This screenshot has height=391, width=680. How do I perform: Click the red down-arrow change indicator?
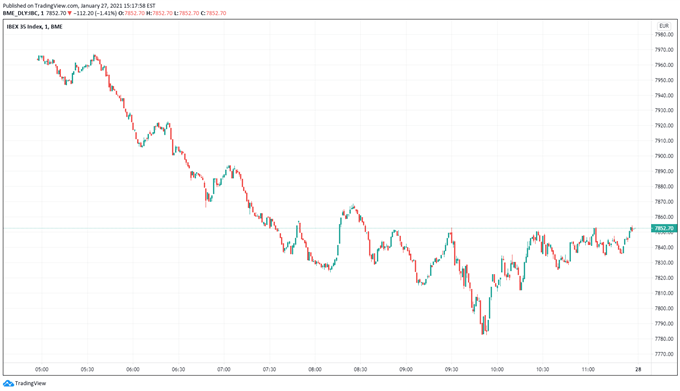point(69,13)
